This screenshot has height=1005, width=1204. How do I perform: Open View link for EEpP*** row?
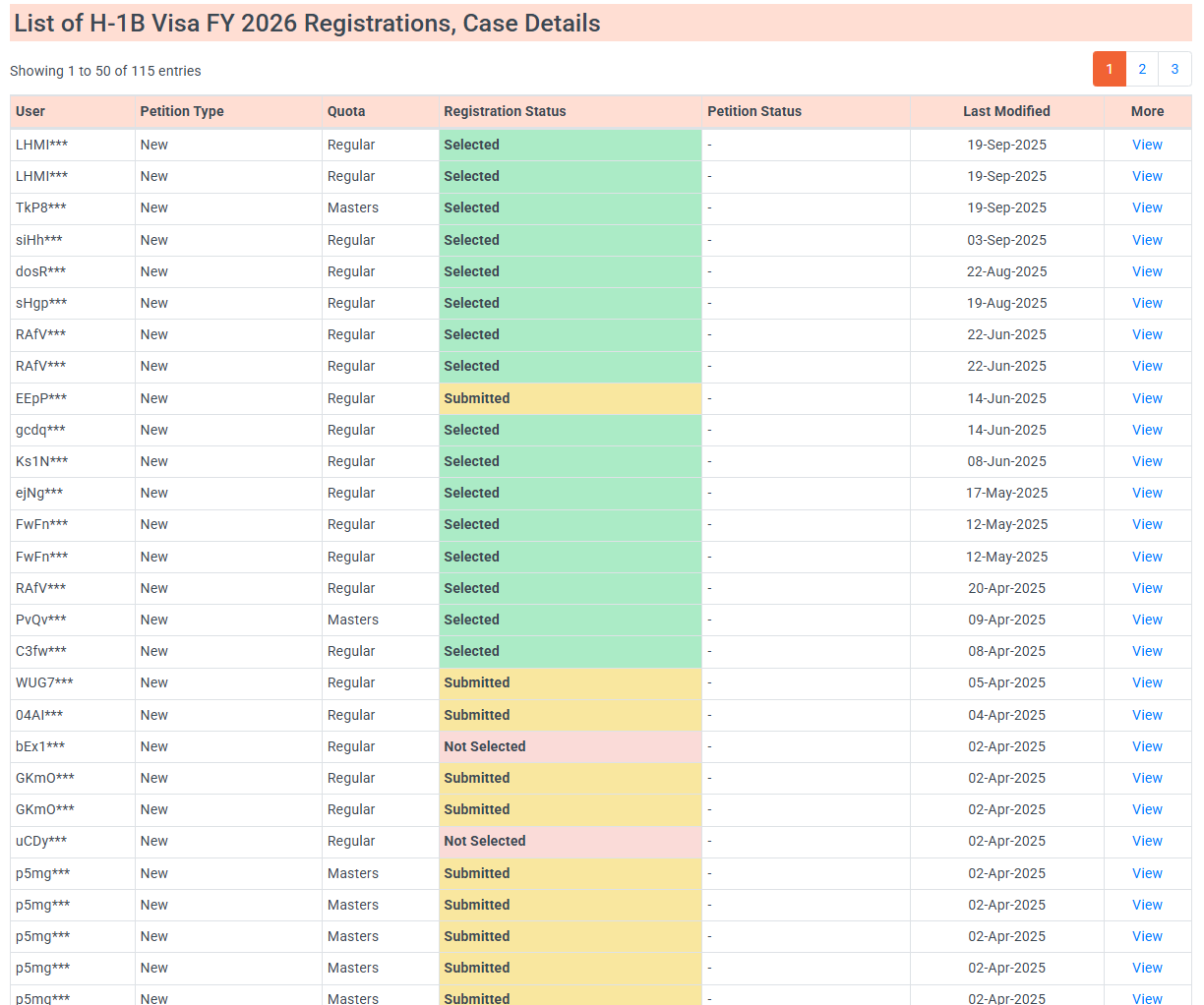coord(1147,398)
